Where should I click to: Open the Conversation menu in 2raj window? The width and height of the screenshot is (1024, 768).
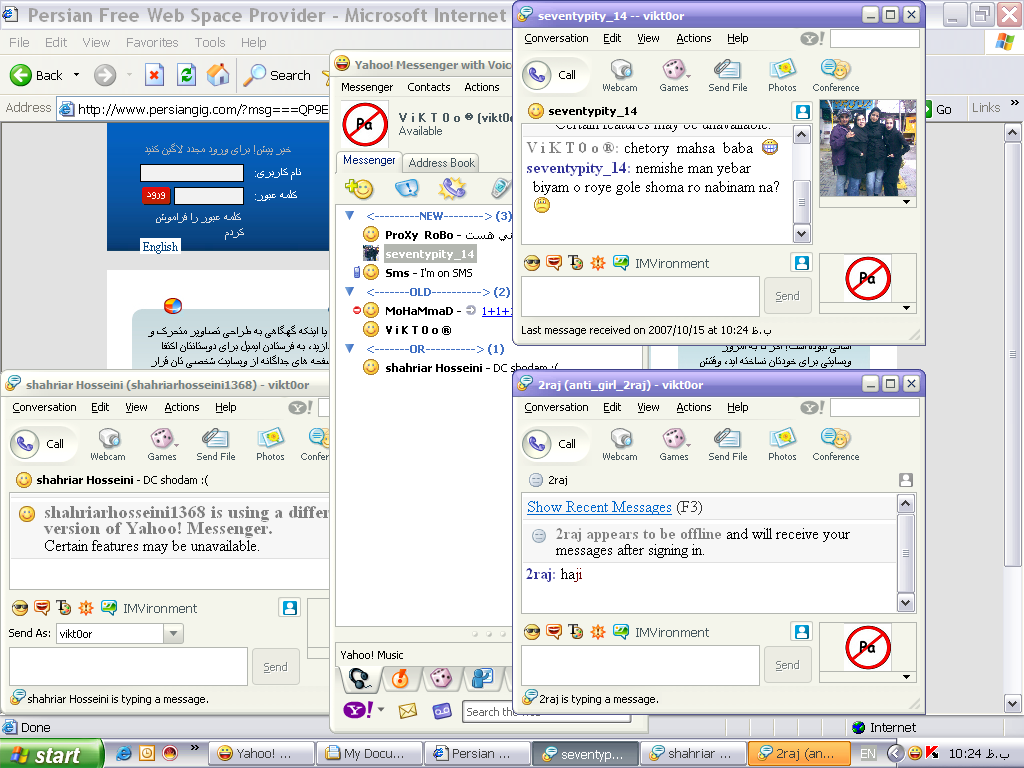click(x=556, y=408)
